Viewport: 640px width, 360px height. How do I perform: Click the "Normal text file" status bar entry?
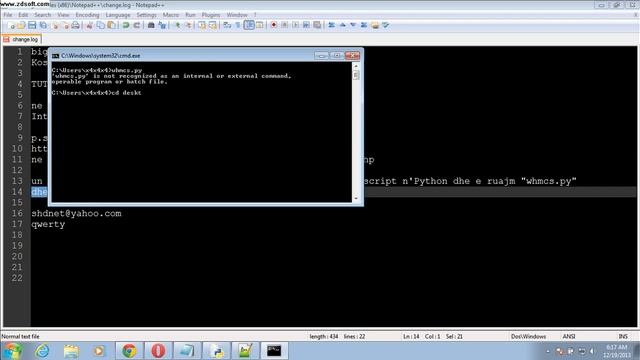pyautogui.click(x=20, y=336)
